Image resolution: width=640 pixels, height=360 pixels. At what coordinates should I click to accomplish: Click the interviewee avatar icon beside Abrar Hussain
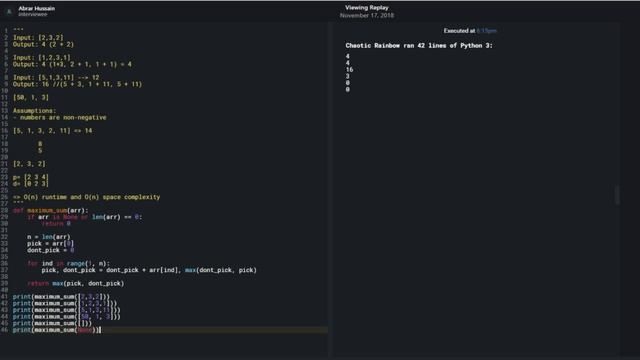[x=9, y=11]
